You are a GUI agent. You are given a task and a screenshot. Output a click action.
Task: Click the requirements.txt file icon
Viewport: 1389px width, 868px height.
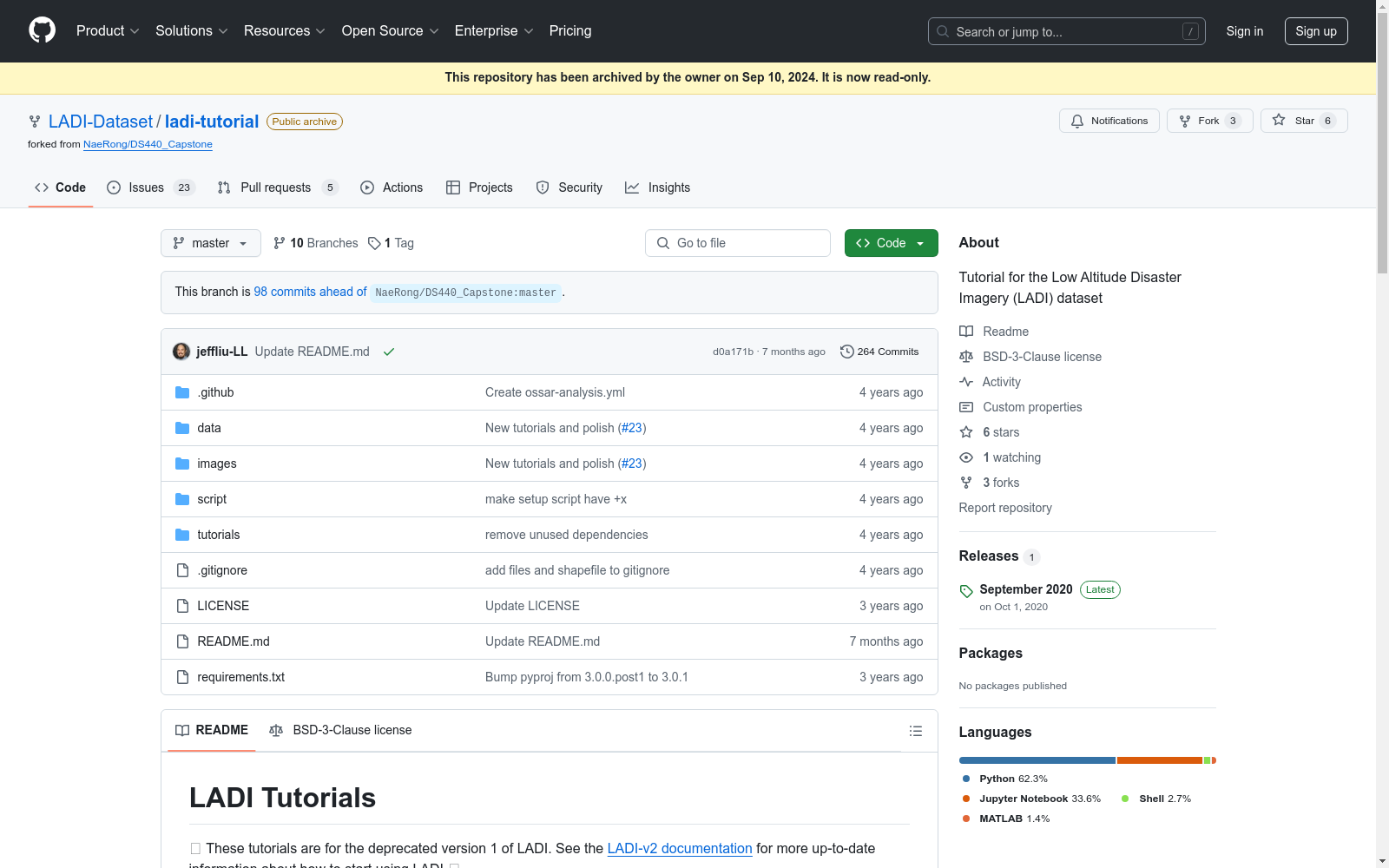[x=182, y=677]
